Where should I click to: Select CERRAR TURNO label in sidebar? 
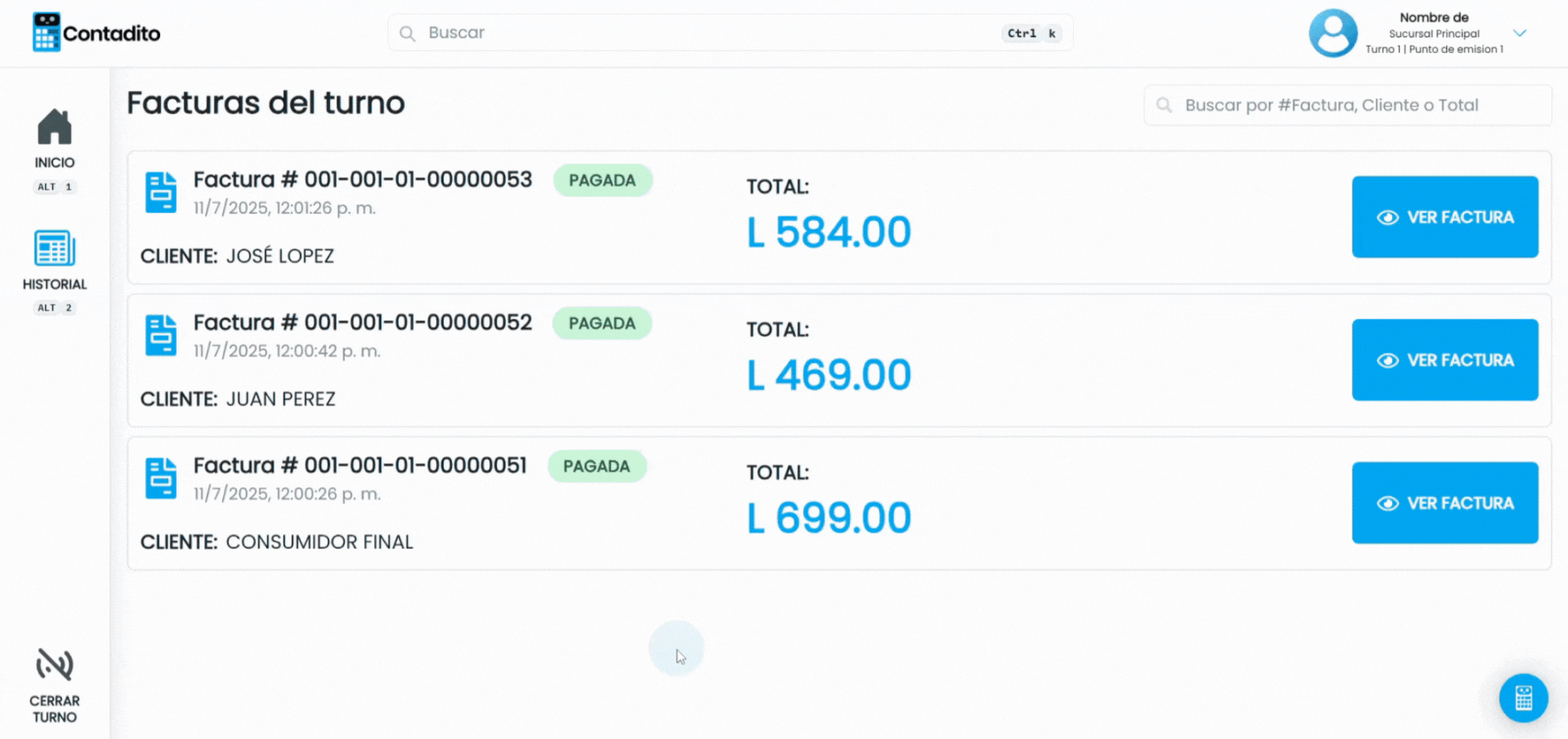[x=55, y=709]
